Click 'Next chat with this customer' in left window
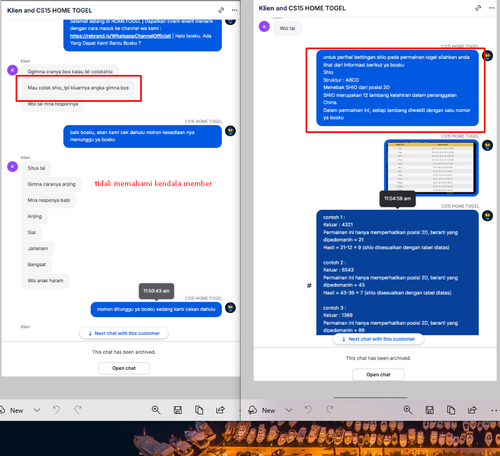The width and height of the screenshot is (500, 456). (x=124, y=333)
